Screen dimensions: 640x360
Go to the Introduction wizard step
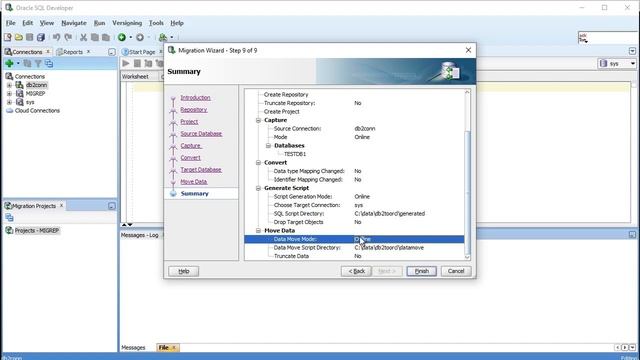196,98
